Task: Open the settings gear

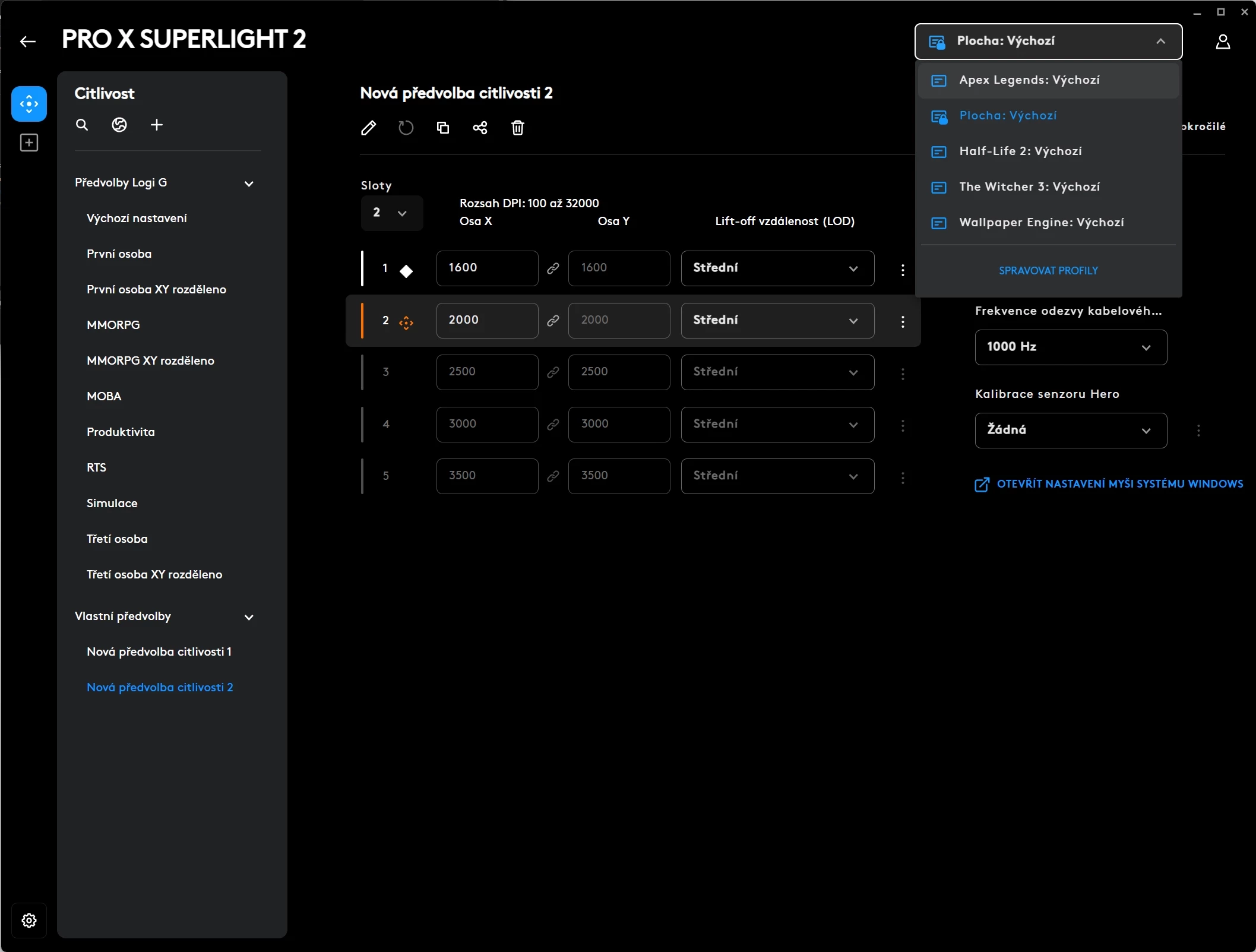Action: 29,920
